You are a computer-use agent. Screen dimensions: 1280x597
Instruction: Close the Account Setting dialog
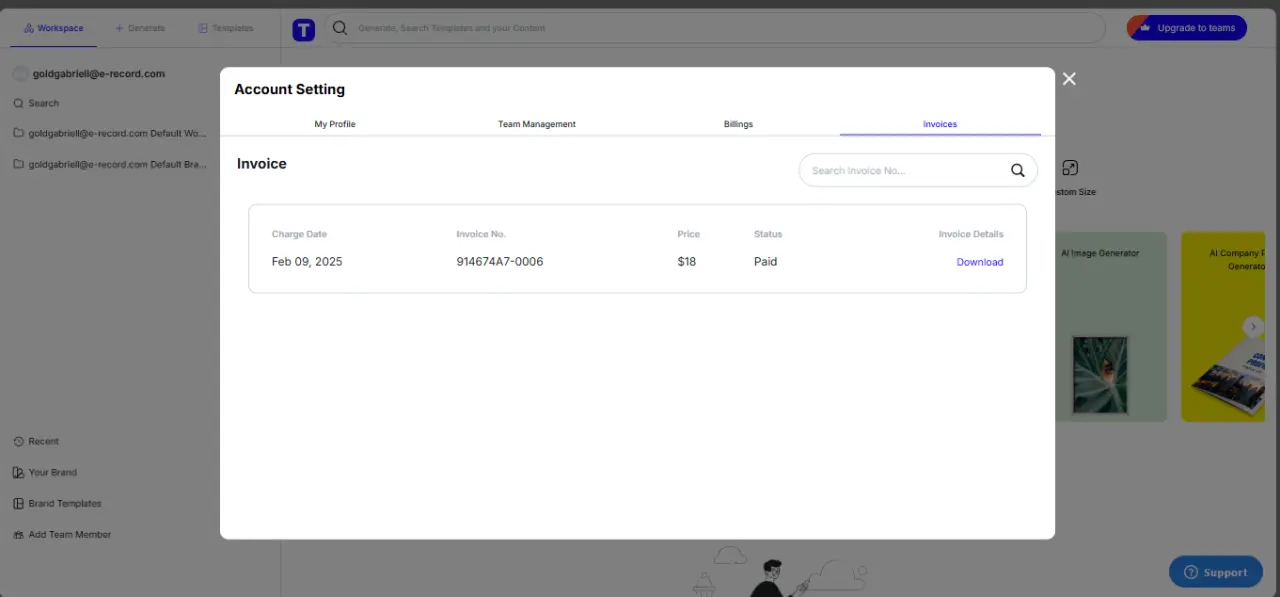pos(1069,79)
